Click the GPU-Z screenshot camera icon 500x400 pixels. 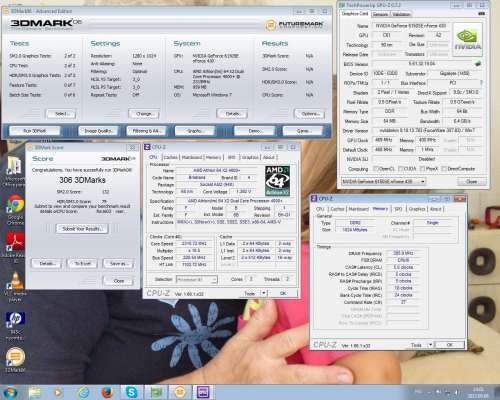pyautogui.click(x=481, y=14)
